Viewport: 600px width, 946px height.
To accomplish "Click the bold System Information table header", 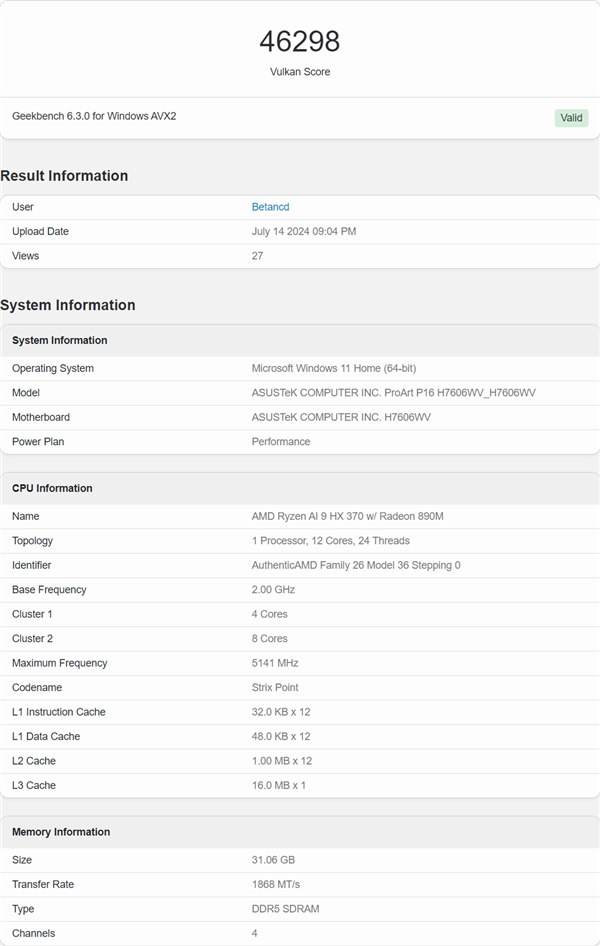I will [x=60, y=340].
